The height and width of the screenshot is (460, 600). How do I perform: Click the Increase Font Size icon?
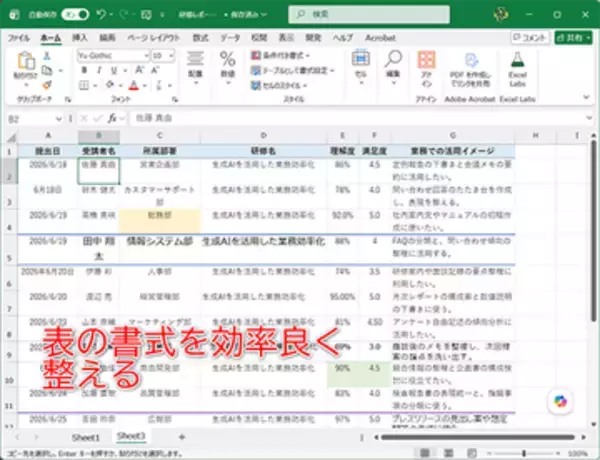[x=139, y=70]
